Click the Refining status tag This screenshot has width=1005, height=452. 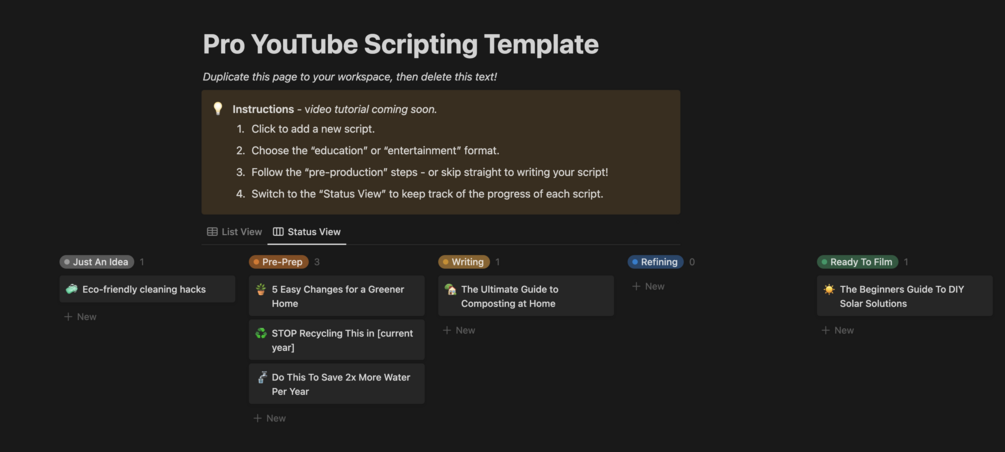click(656, 262)
